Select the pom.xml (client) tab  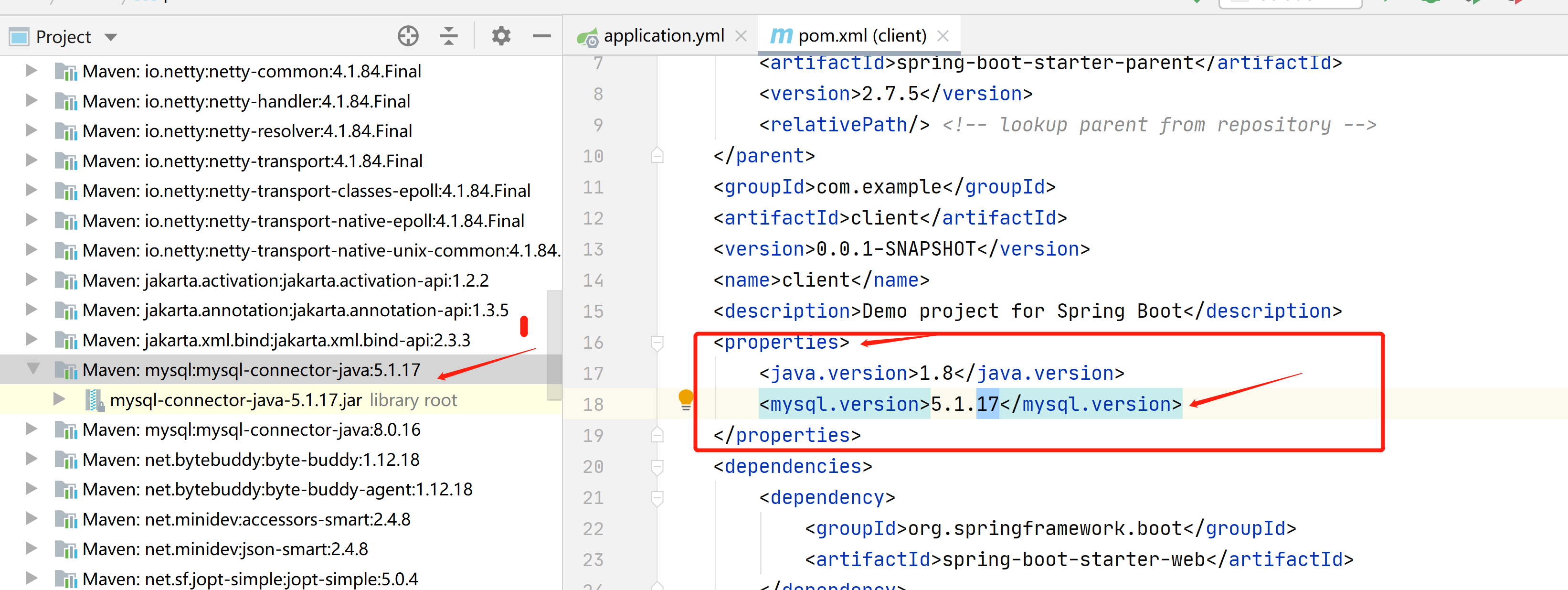pyautogui.click(x=861, y=36)
